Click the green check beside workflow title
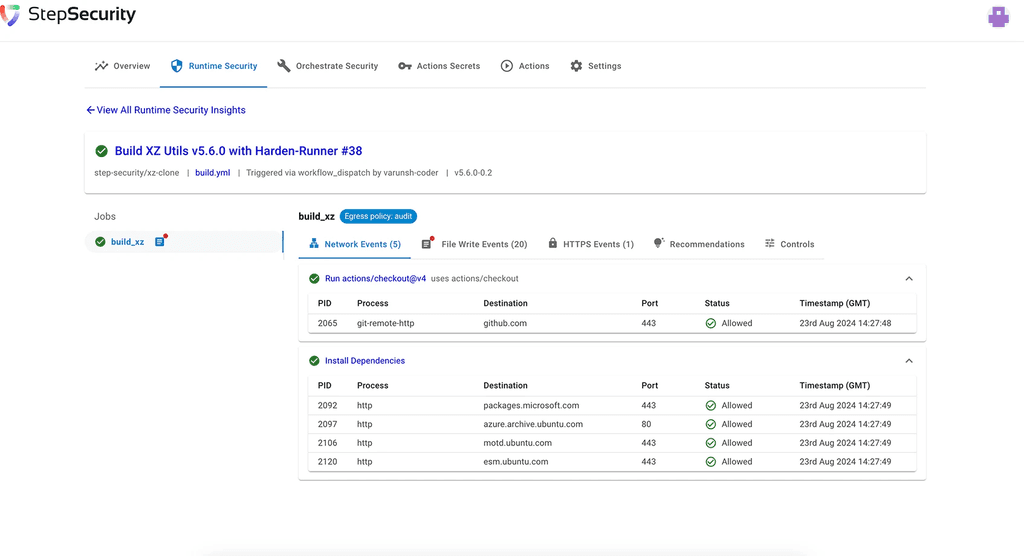 (101, 151)
